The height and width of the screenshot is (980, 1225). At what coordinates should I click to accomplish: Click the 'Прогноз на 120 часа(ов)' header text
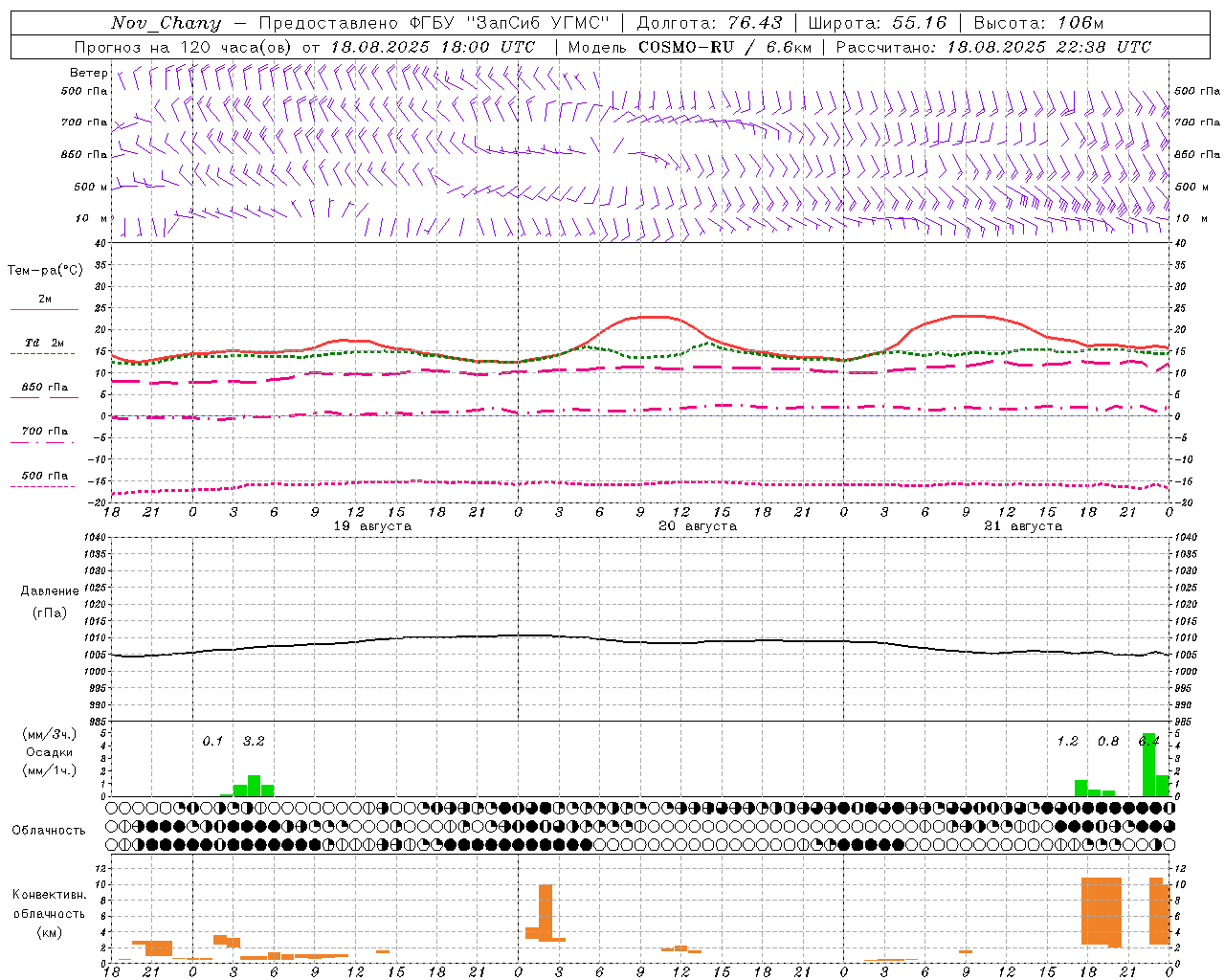click(184, 47)
